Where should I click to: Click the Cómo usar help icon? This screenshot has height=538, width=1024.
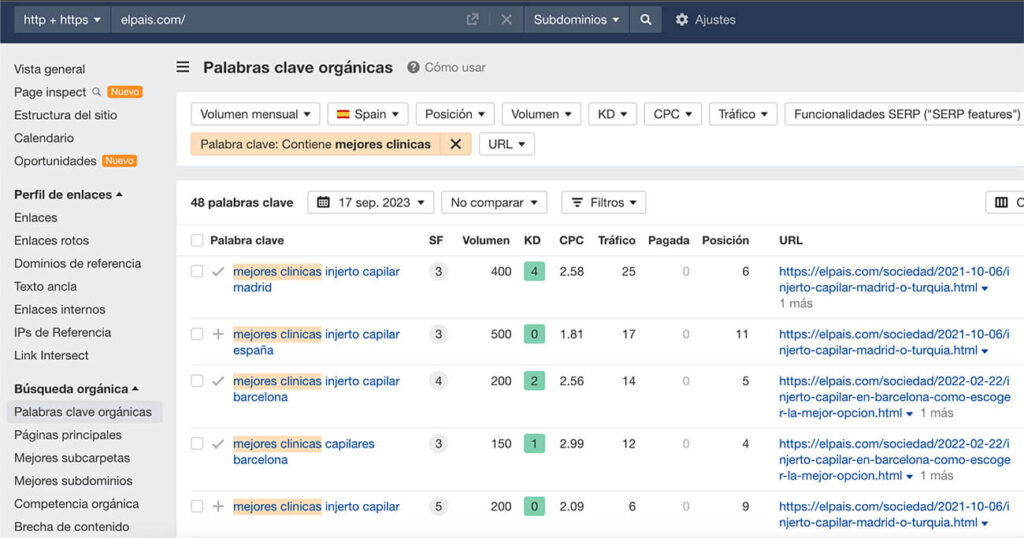(413, 67)
